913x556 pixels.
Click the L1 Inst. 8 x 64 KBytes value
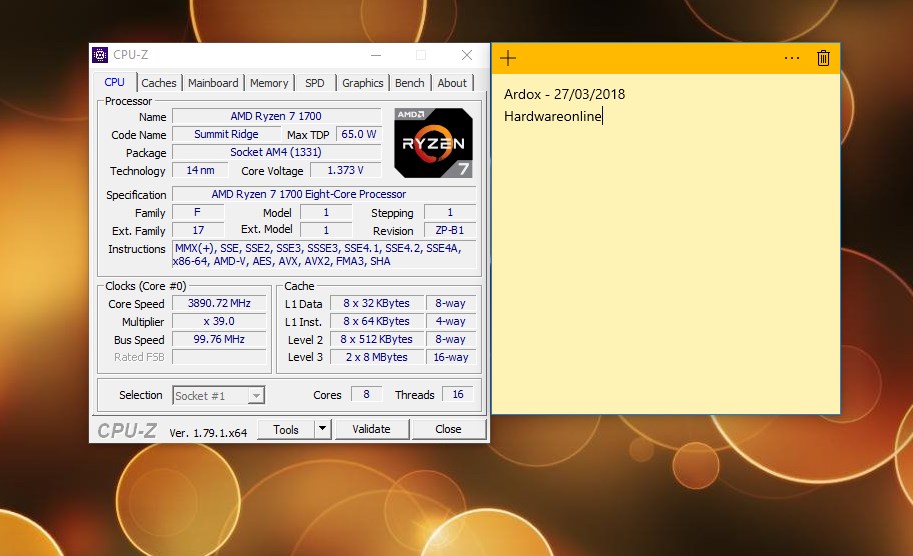tap(377, 321)
